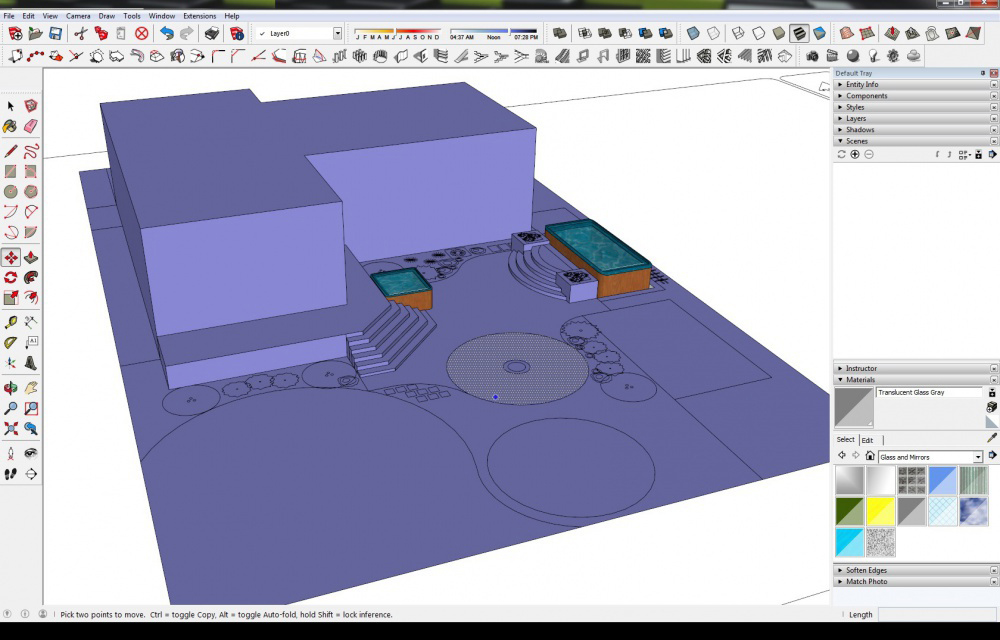Viewport: 1000px width, 640px height.
Task: Activate the Zoom magnifier tool
Action: [x=11, y=408]
